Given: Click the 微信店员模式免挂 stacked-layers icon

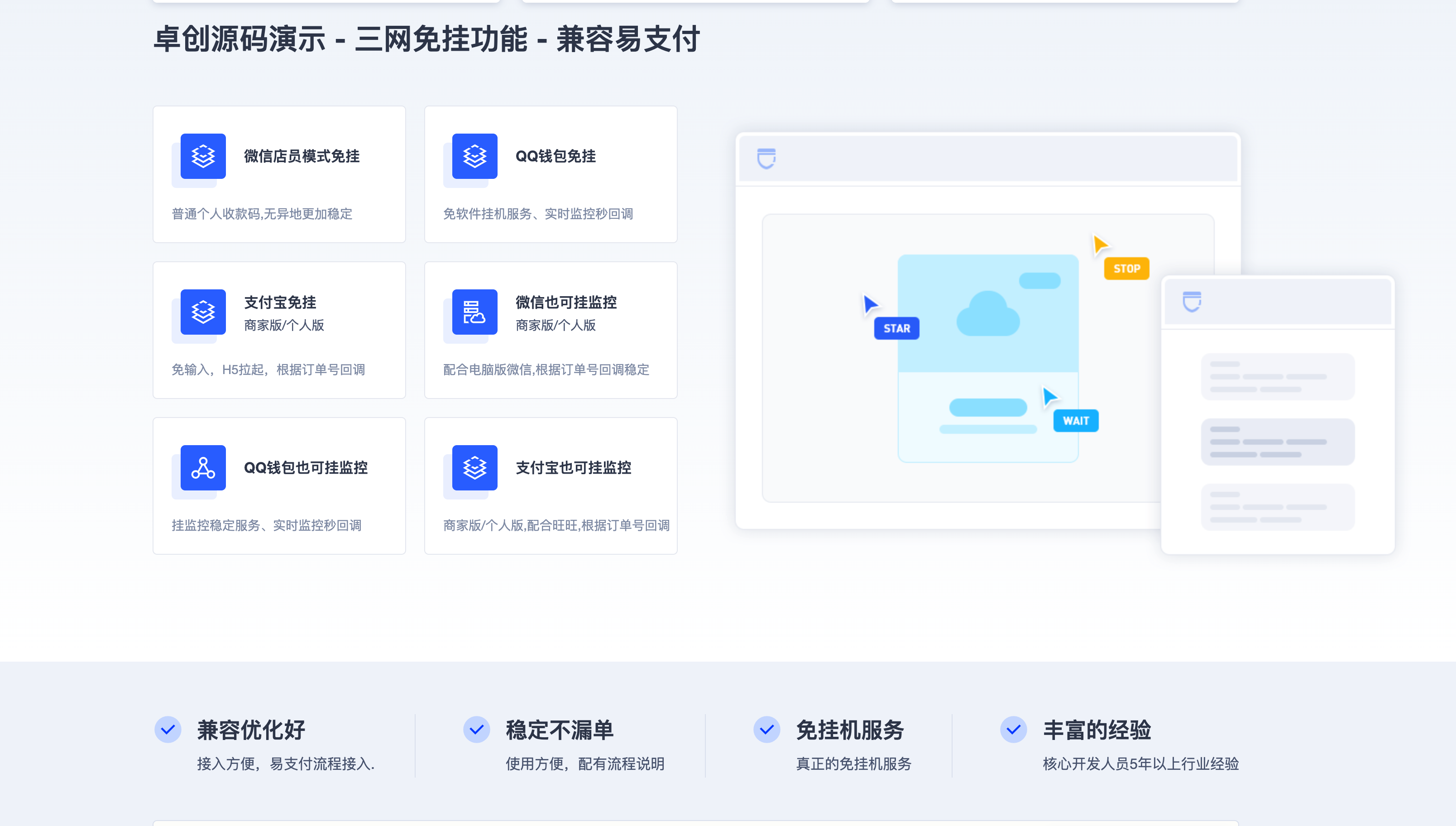Looking at the screenshot, I should tap(203, 156).
